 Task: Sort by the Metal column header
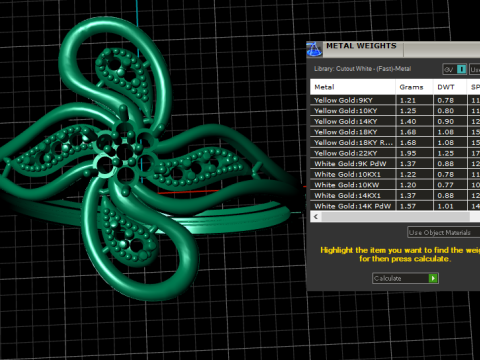pos(353,87)
